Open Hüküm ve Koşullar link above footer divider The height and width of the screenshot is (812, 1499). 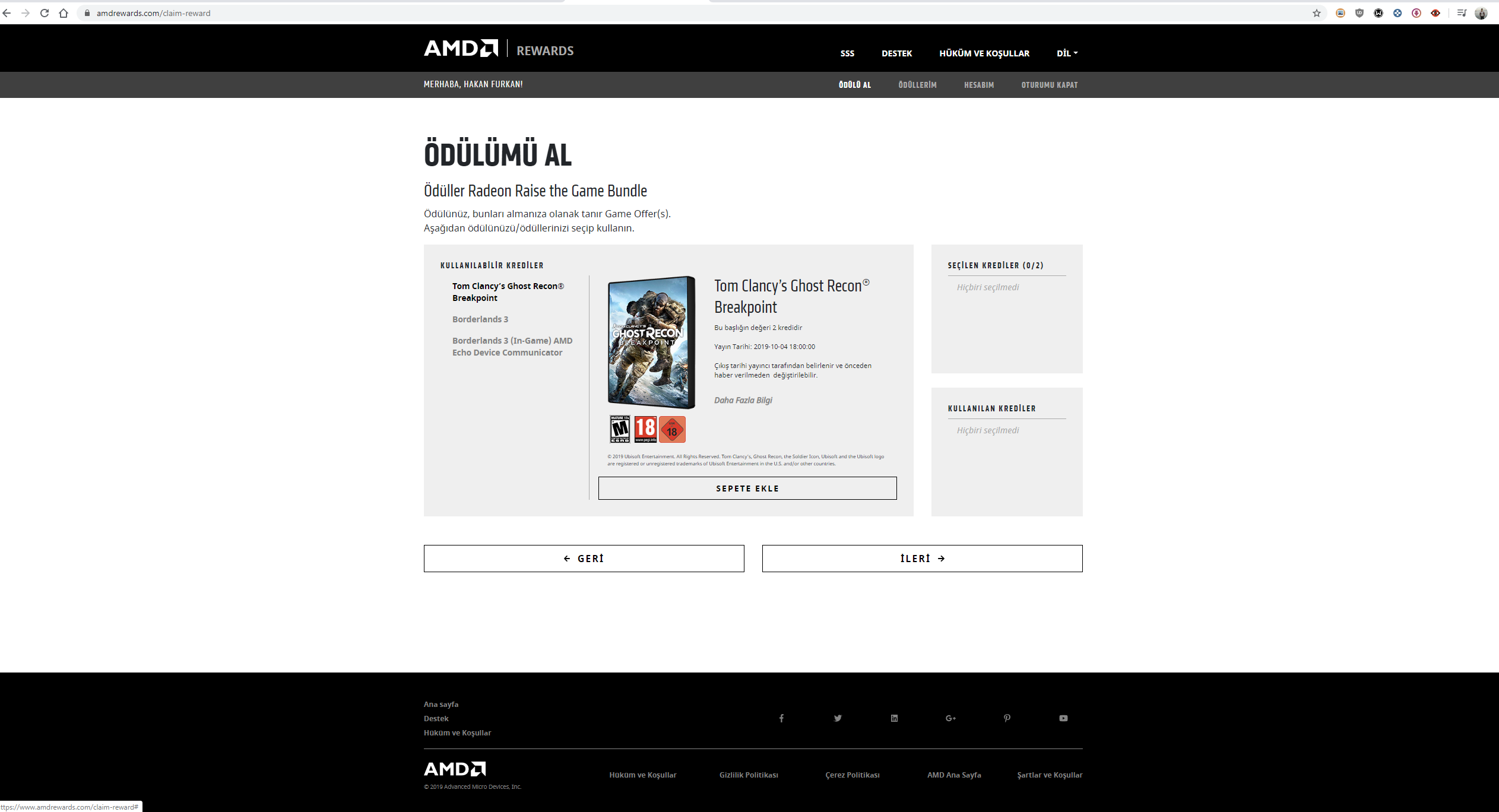point(457,733)
